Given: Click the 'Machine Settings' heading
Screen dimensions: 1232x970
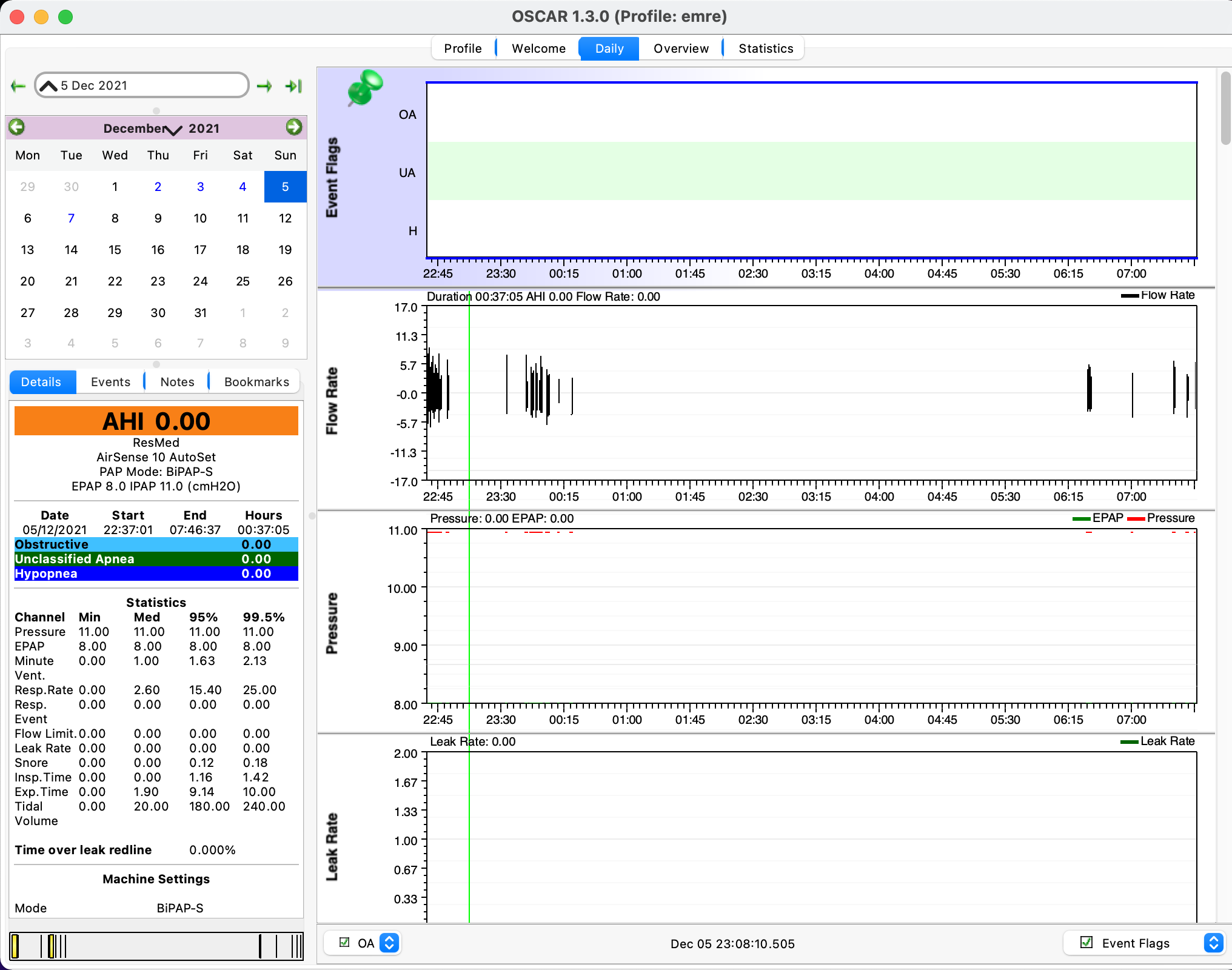Looking at the screenshot, I should [156, 879].
